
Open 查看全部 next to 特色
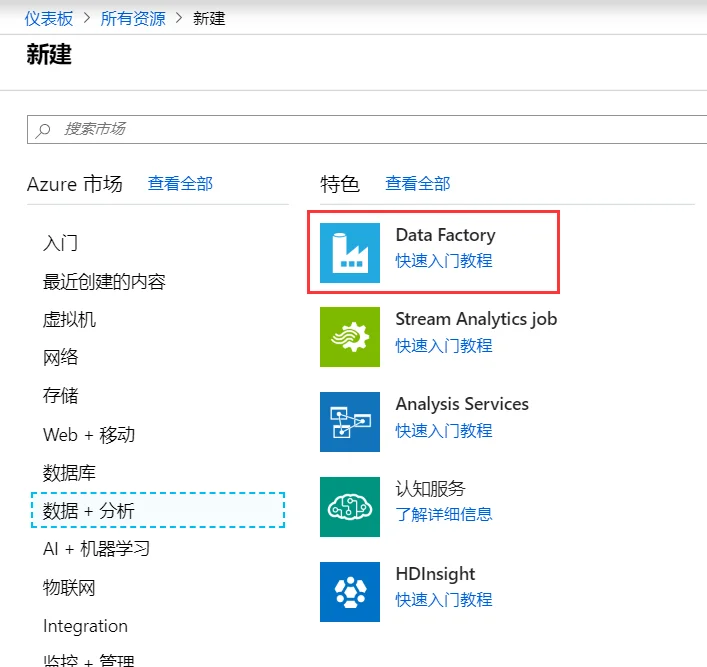[x=418, y=184]
